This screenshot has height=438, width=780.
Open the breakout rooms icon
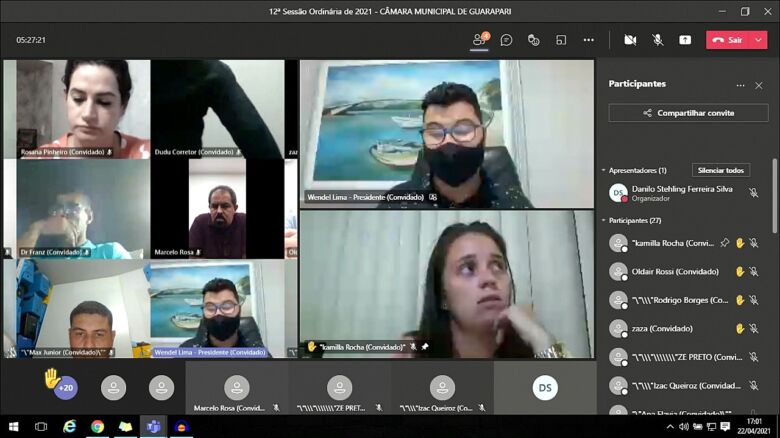(x=561, y=40)
